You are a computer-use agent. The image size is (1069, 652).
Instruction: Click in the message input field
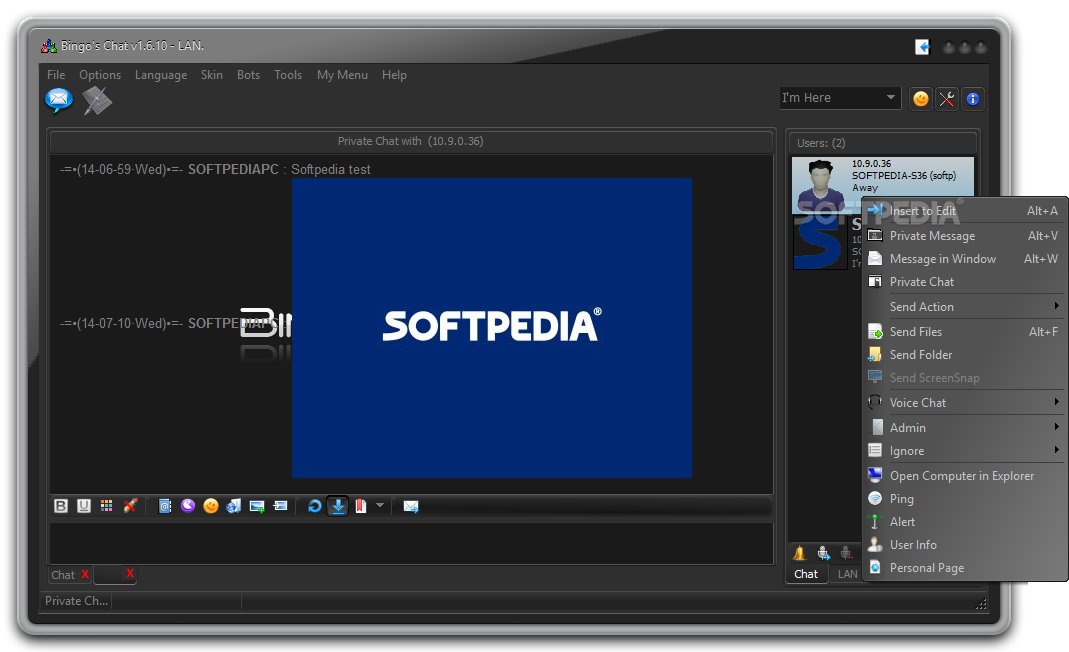[x=411, y=543]
